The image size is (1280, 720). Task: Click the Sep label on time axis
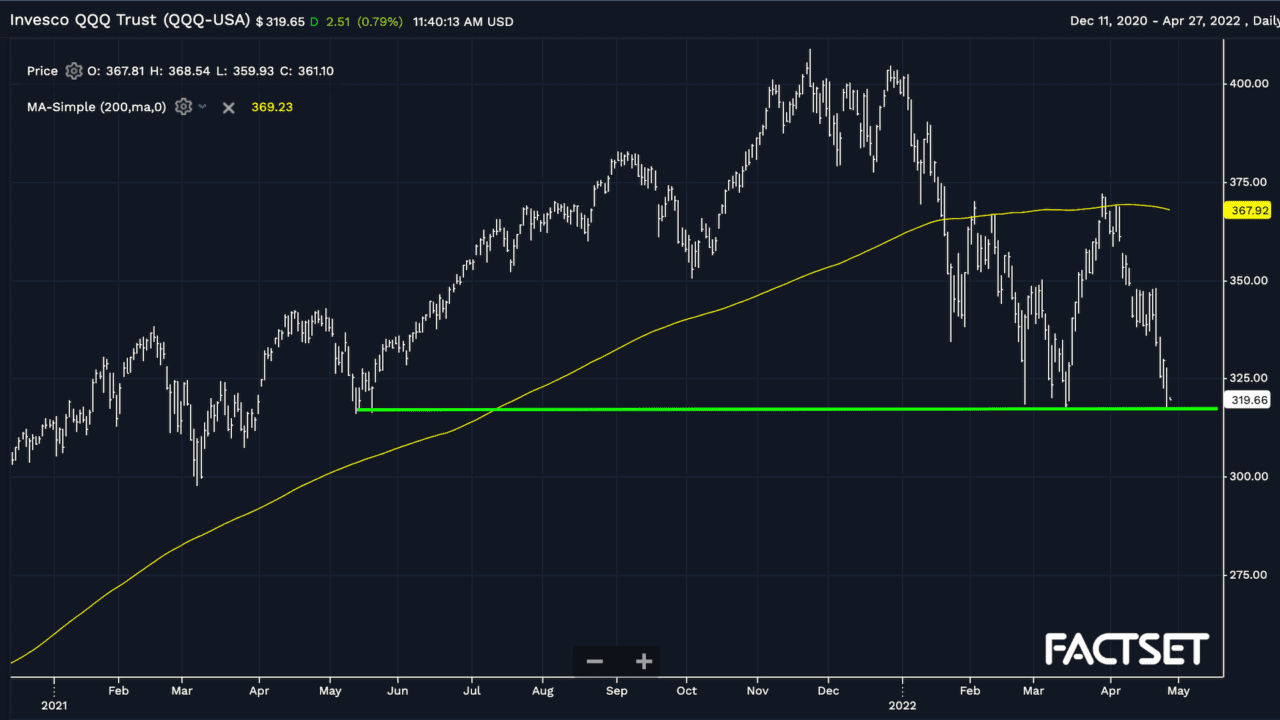[617, 690]
